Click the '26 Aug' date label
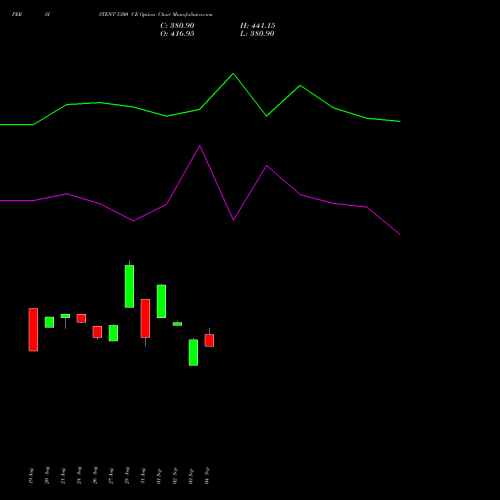 [95, 475]
